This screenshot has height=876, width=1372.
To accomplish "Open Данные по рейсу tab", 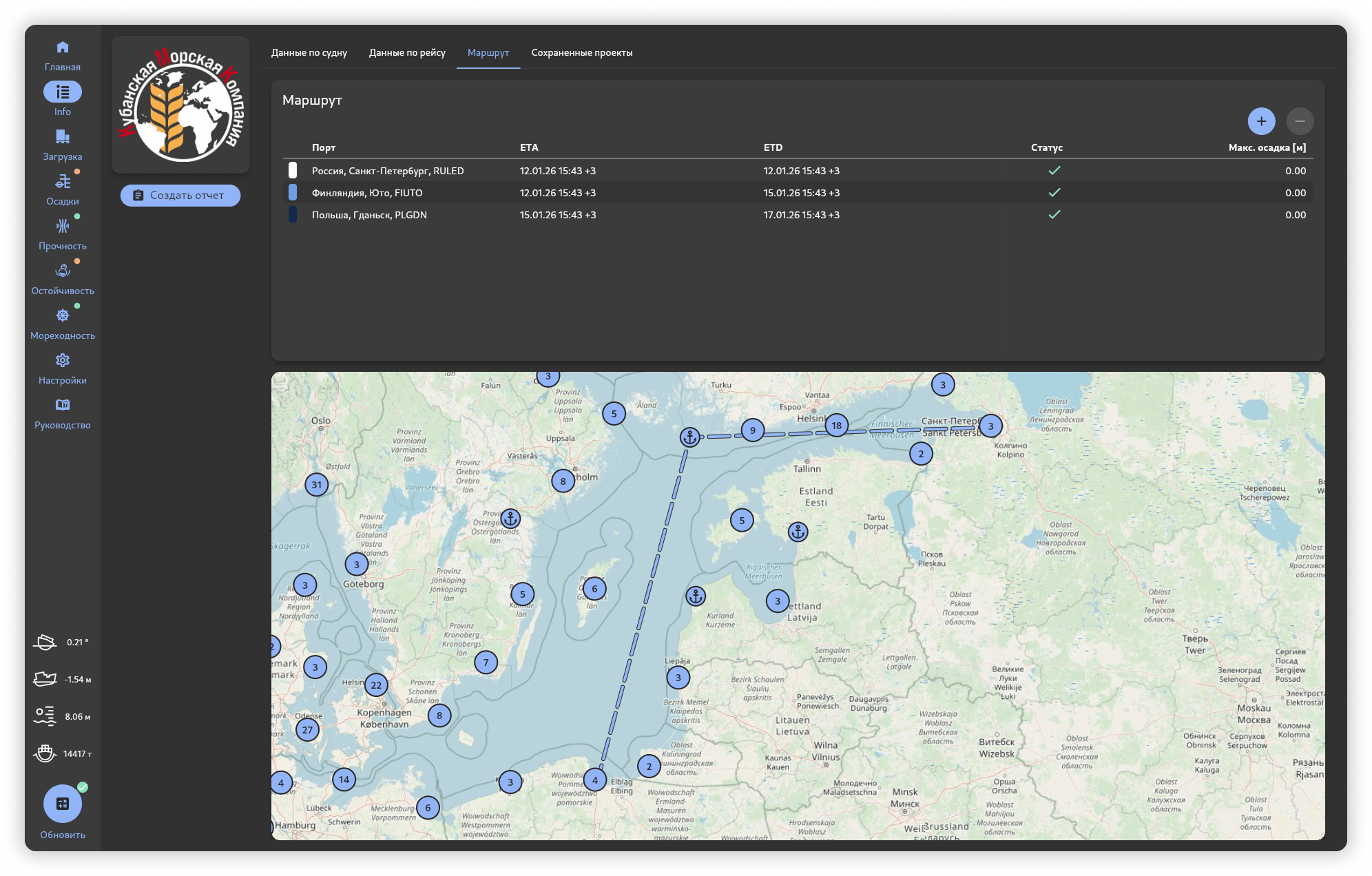I will pos(407,53).
